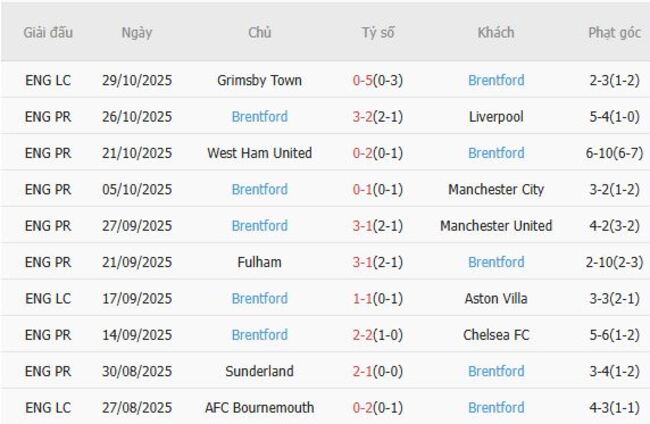Open the Sunderland team link
The image size is (650, 424).
(259, 371)
